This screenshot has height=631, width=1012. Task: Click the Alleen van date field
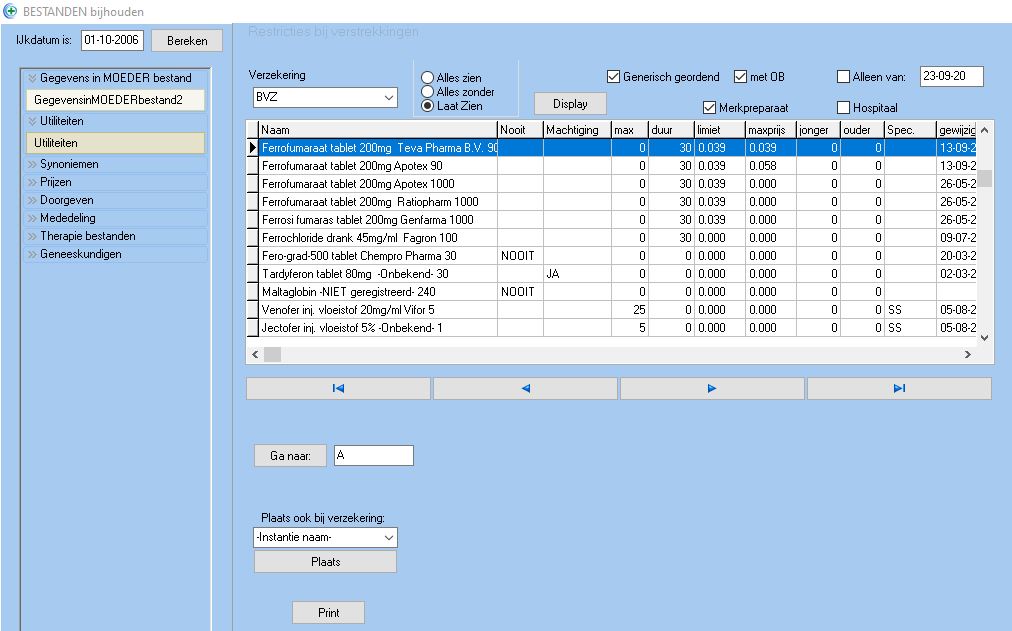(951, 76)
